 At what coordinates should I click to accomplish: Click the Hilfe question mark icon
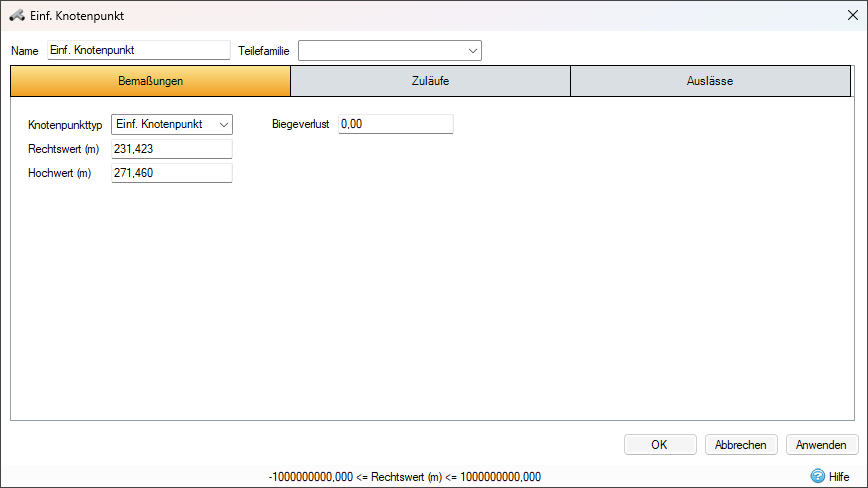818,476
